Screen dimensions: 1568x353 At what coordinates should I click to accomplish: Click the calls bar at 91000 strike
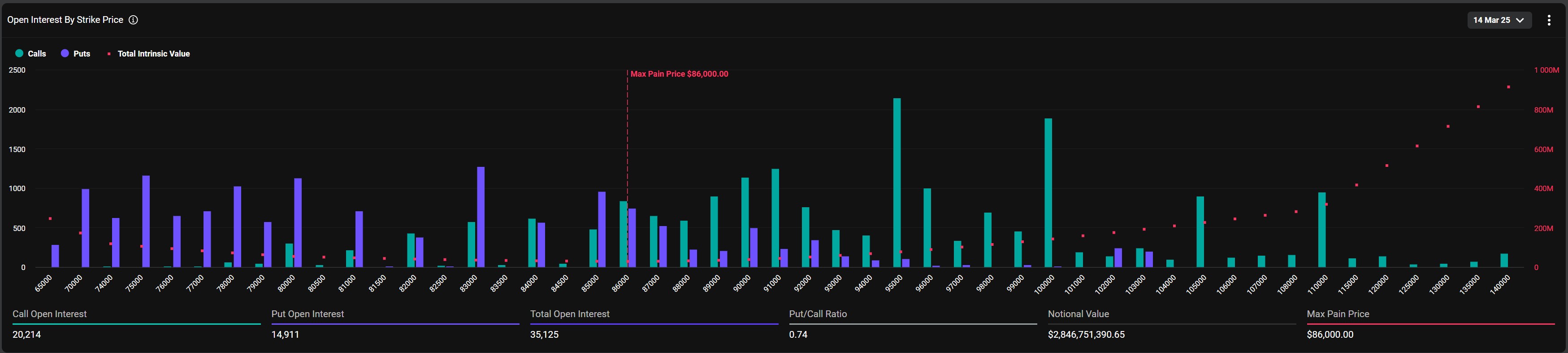point(775,218)
